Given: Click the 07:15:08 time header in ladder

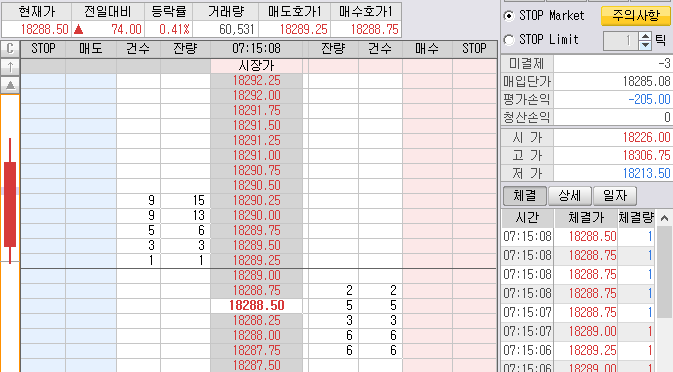Looking at the screenshot, I should (257, 49).
